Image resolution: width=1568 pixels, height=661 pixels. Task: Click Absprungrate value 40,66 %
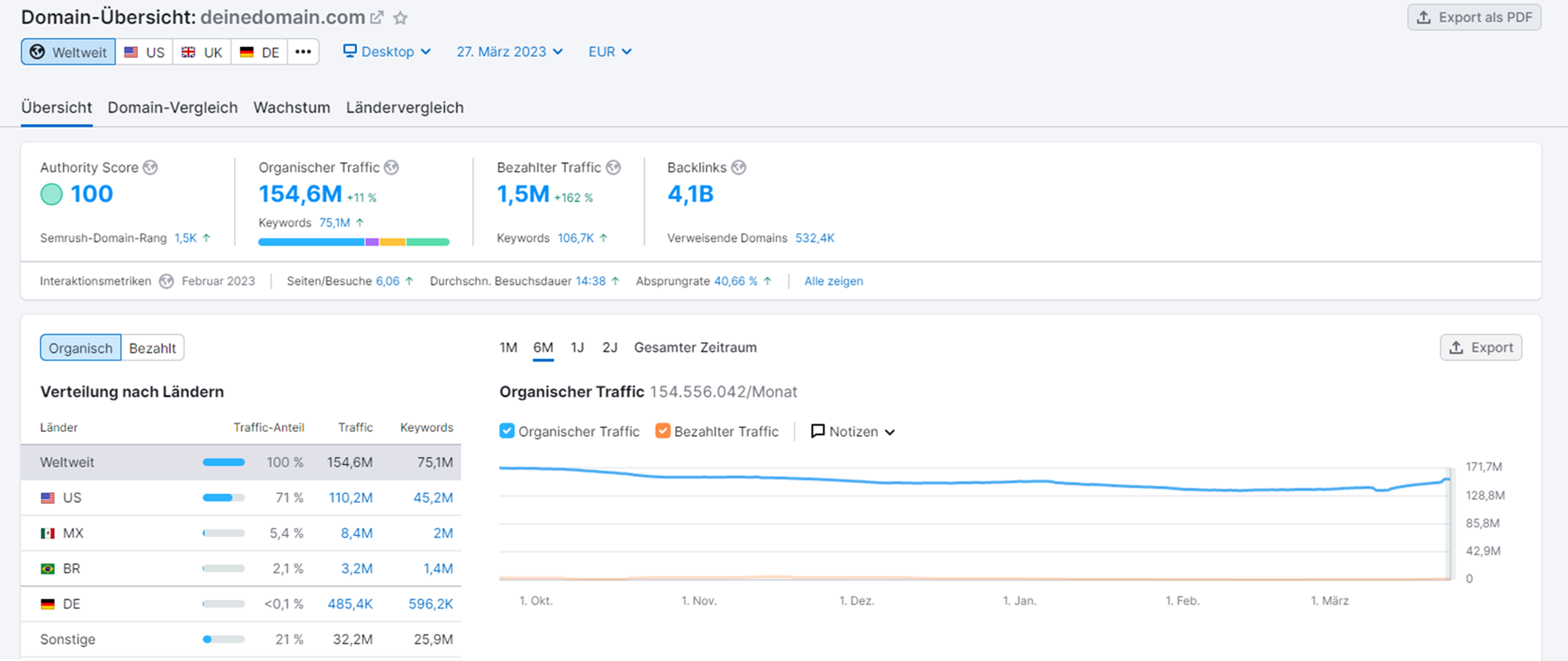pyautogui.click(x=736, y=281)
